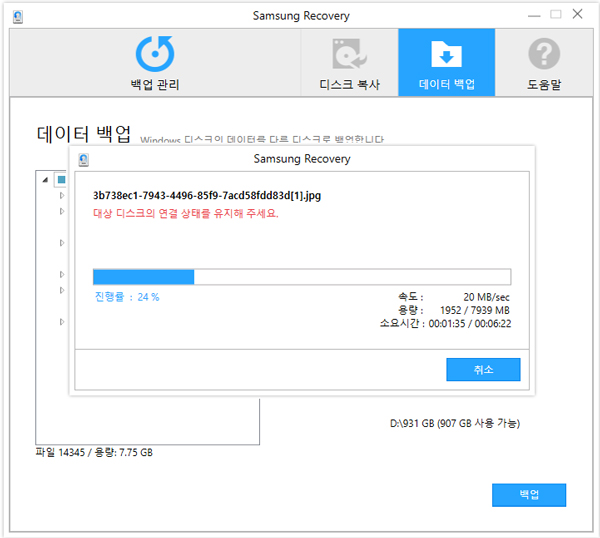Click the Samsung Recovery title bar app icon
The height and width of the screenshot is (538, 600).
18,16
